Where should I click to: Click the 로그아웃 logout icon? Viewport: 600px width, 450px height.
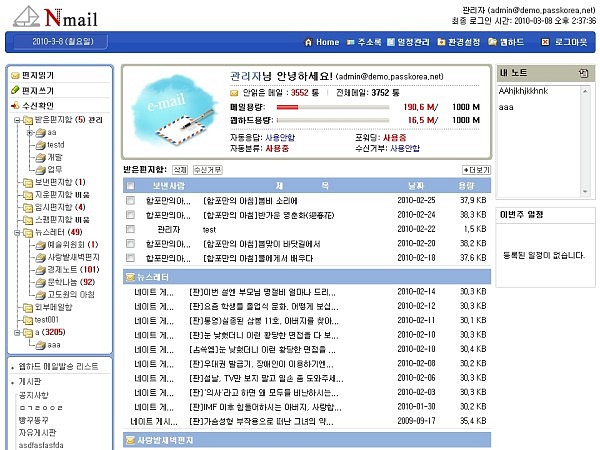pyautogui.click(x=545, y=43)
